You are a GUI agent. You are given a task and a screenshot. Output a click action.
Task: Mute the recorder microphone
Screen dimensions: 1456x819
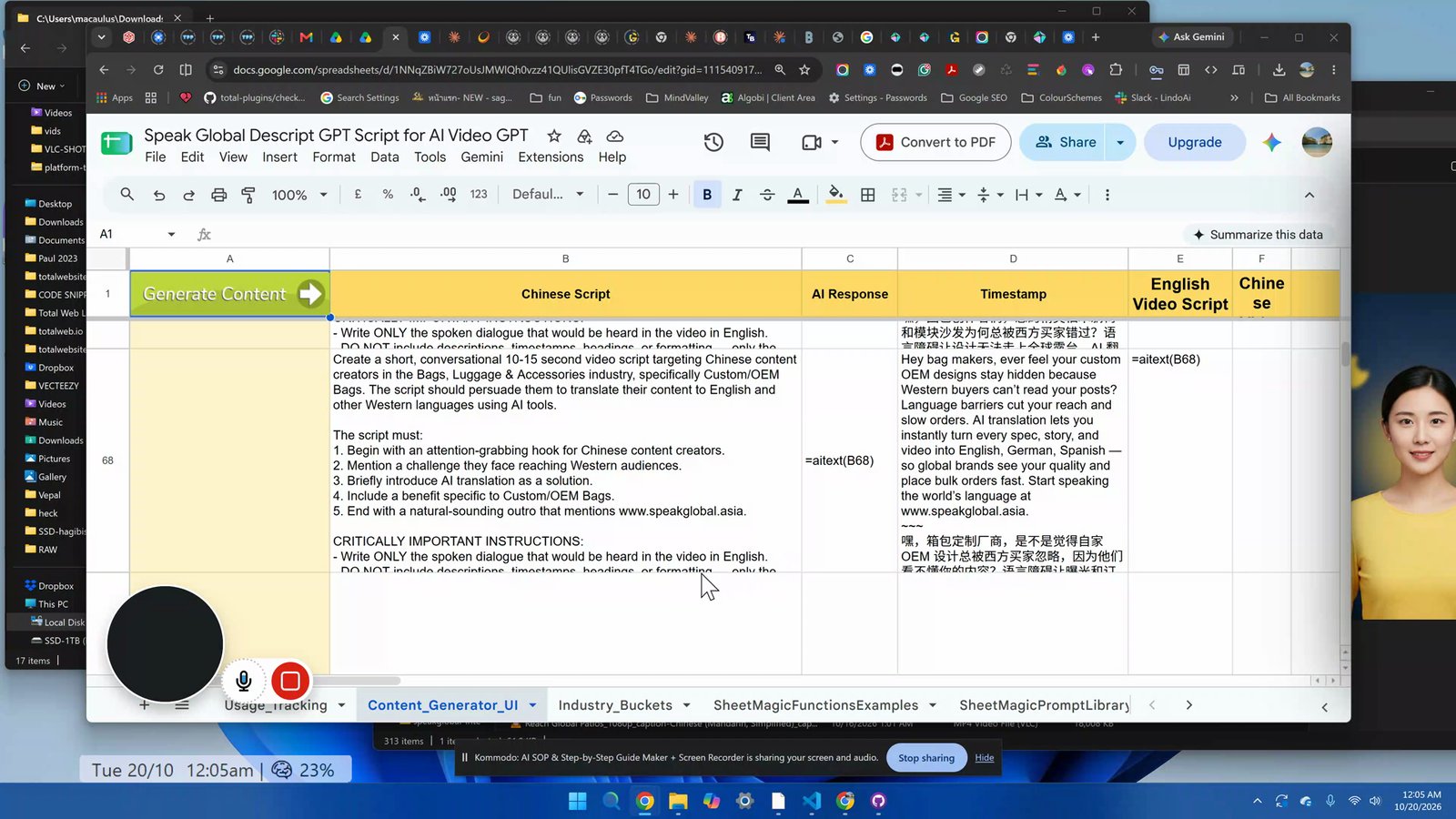[244, 681]
